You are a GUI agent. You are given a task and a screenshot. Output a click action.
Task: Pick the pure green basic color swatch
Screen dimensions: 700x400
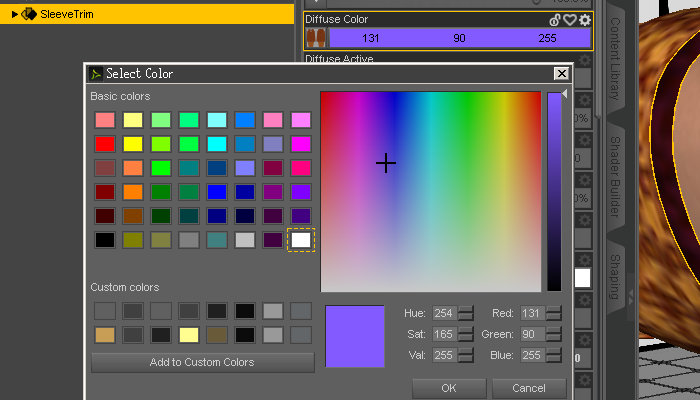pos(161,168)
